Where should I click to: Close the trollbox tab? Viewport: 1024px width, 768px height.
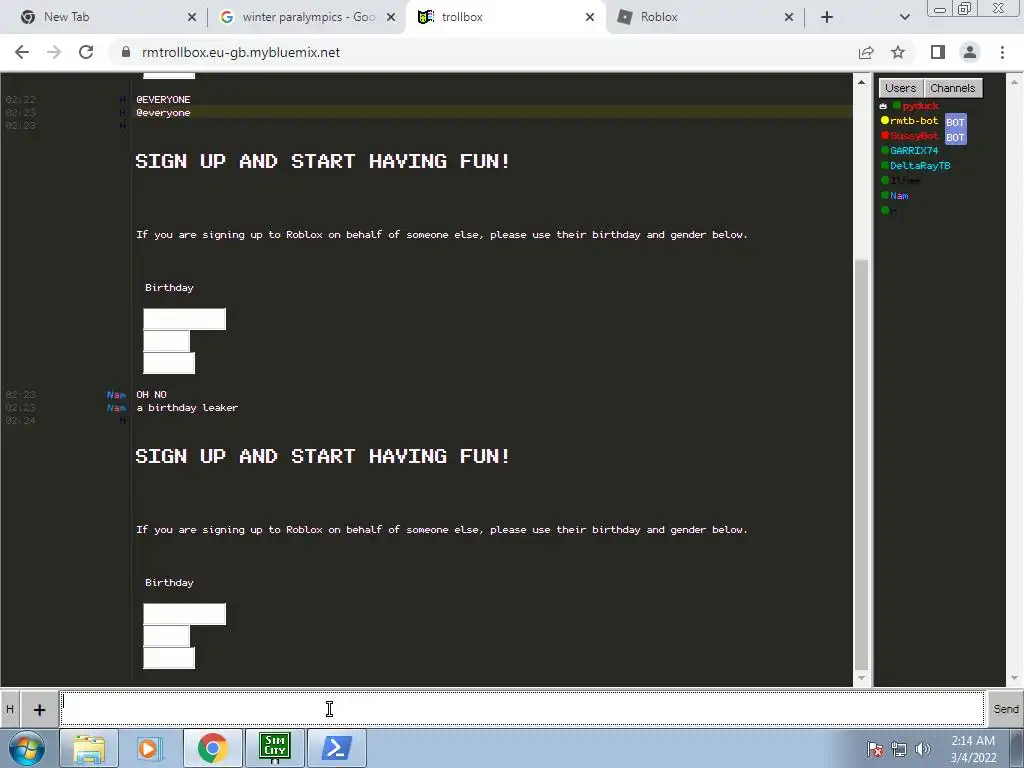590,17
